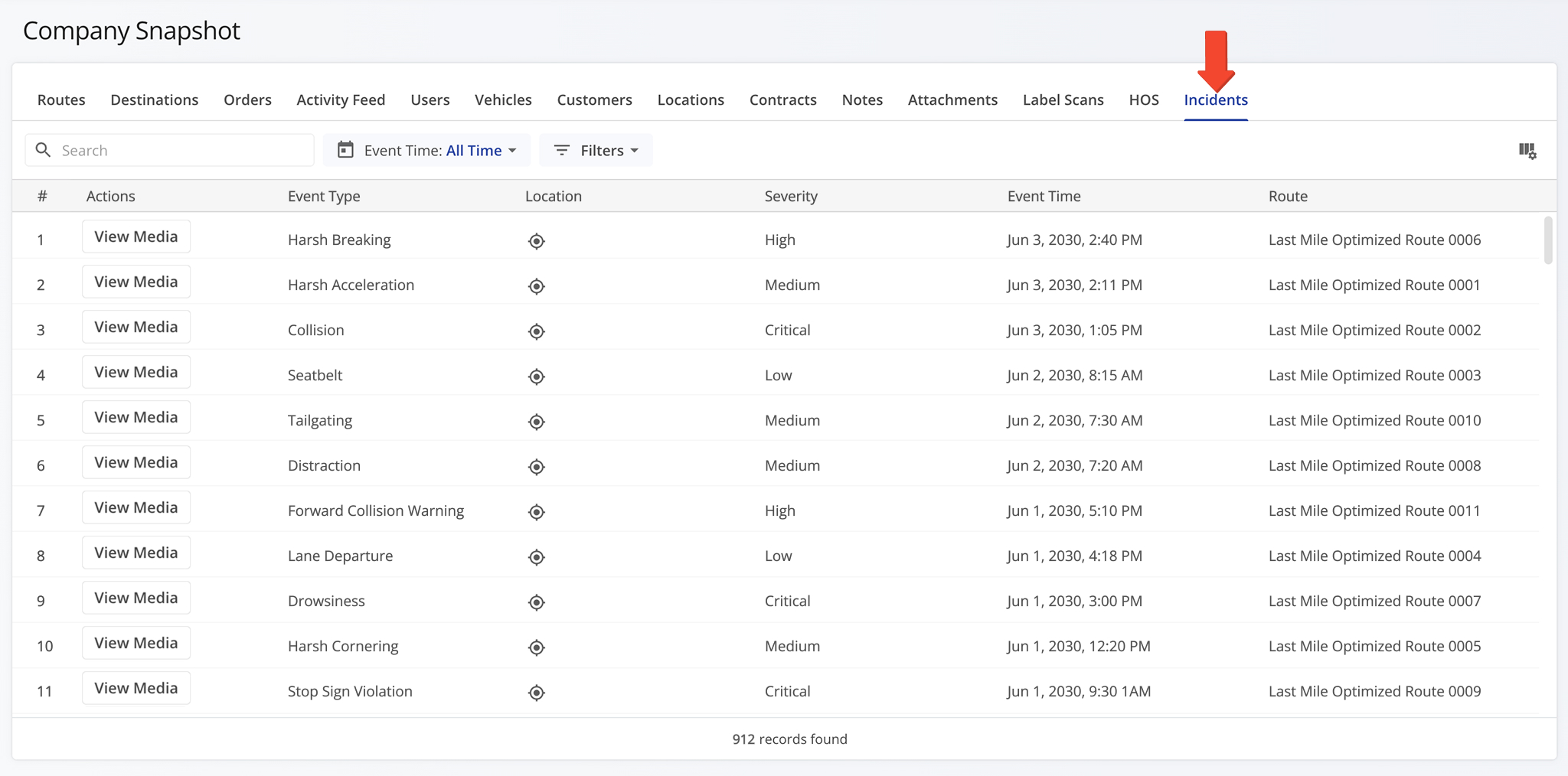Click the 'Company Snapshot' page title

[132, 31]
